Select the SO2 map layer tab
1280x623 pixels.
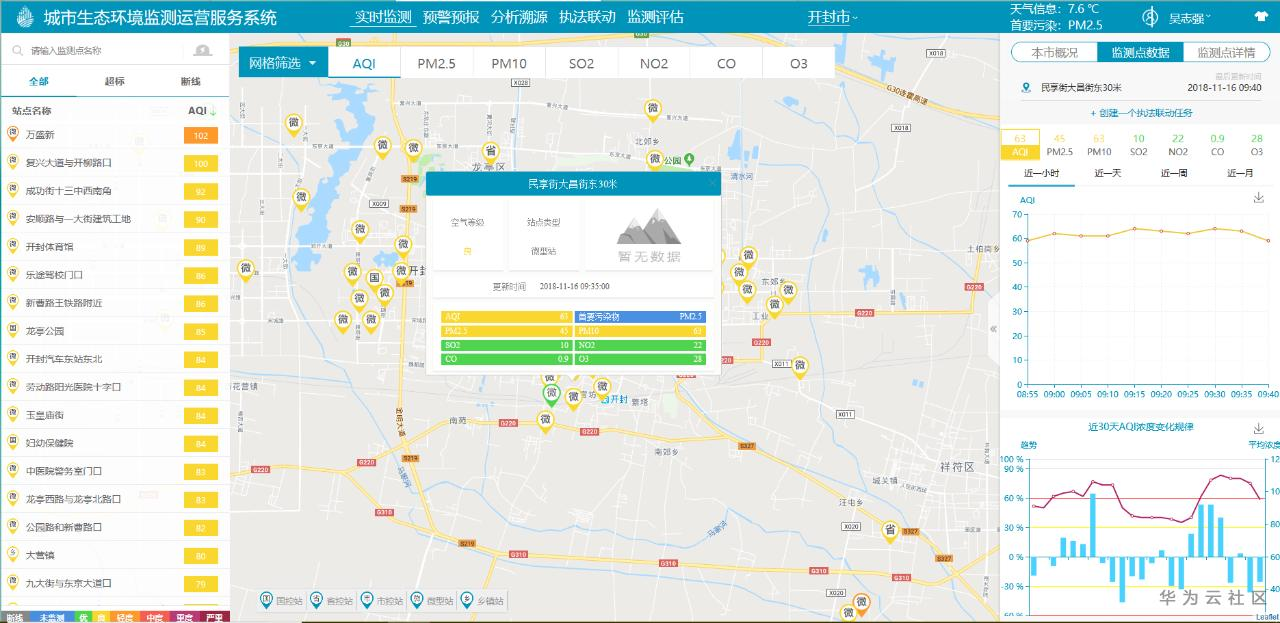pyautogui.click(x=582, y=63)
